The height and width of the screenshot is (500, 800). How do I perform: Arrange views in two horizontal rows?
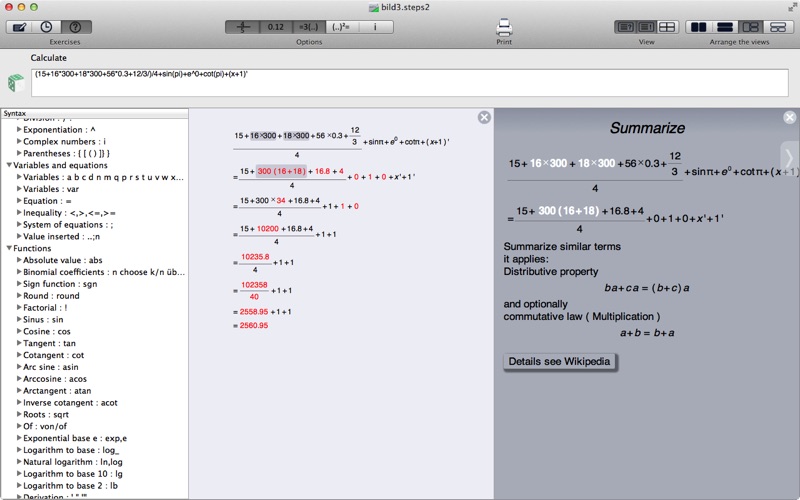(725, 27)
